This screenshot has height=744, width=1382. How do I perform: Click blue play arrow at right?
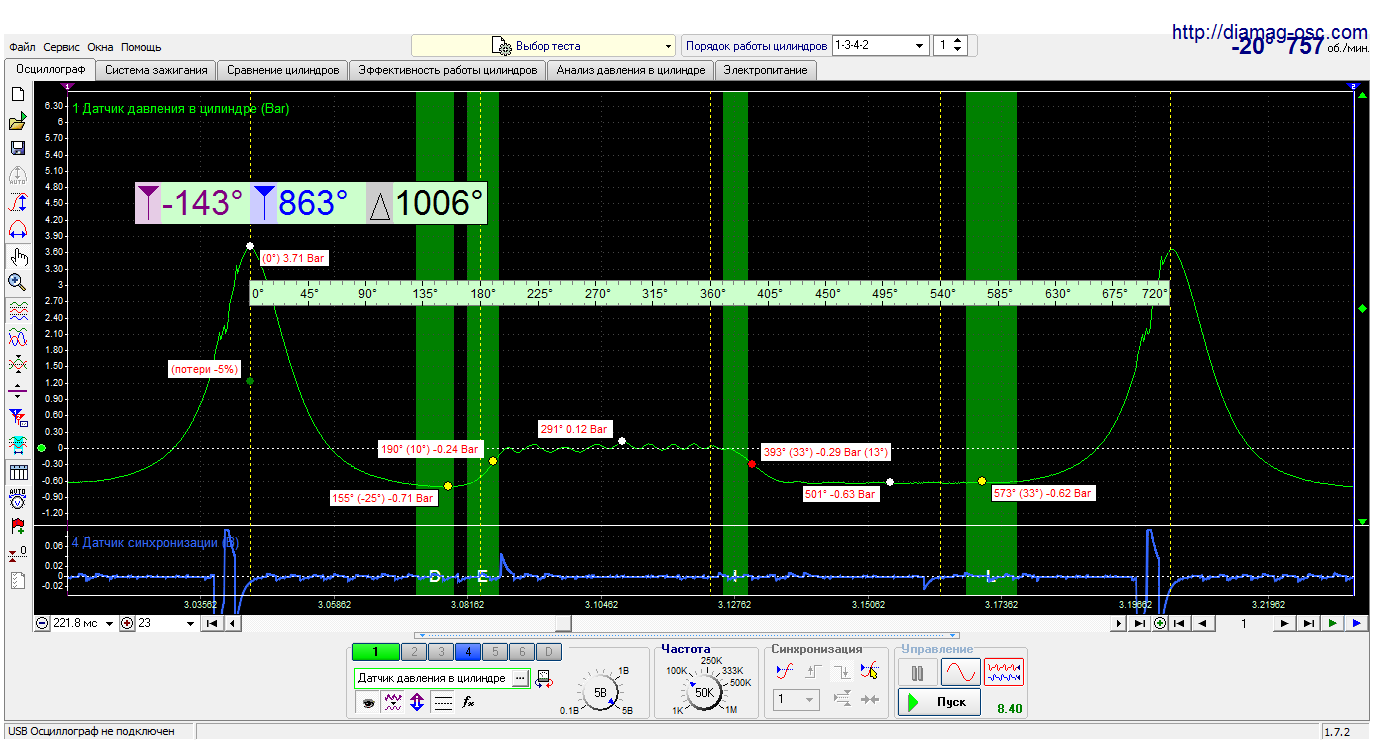tap(1356, 623)
